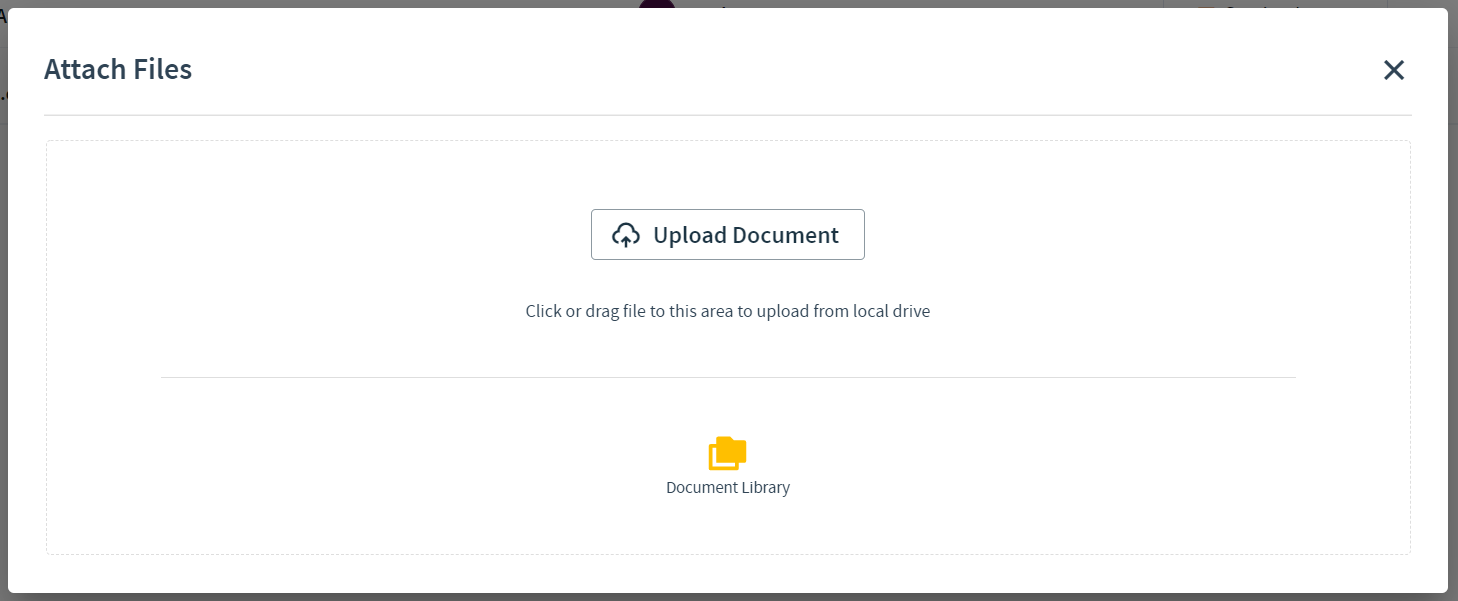
Task: Click the 'Click or drag file' upload hint text
Action: 728,311
